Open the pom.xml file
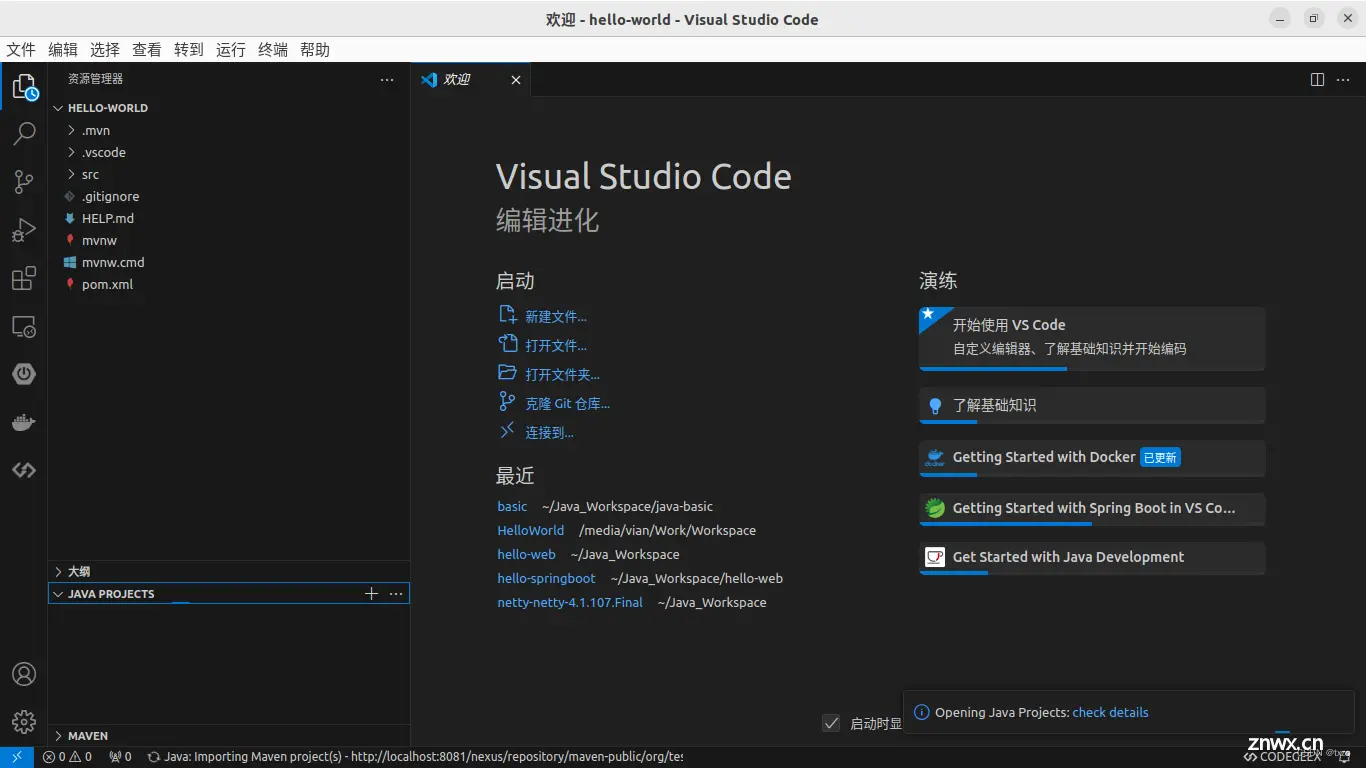The height and width of the screenshot is (768, 1366). click(x=229, y=285)
